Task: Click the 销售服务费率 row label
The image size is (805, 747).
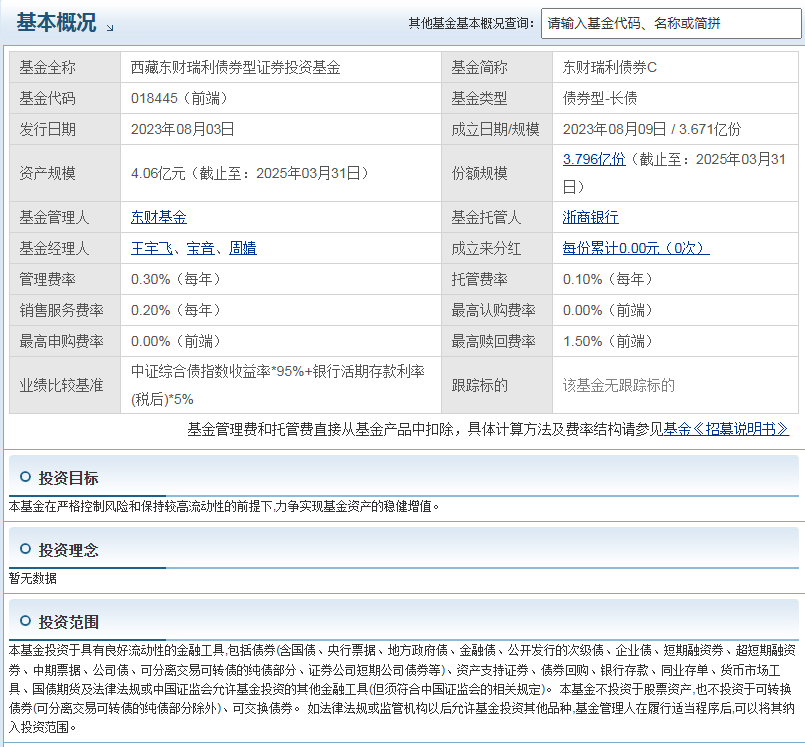Action: [x=62, y=310]
